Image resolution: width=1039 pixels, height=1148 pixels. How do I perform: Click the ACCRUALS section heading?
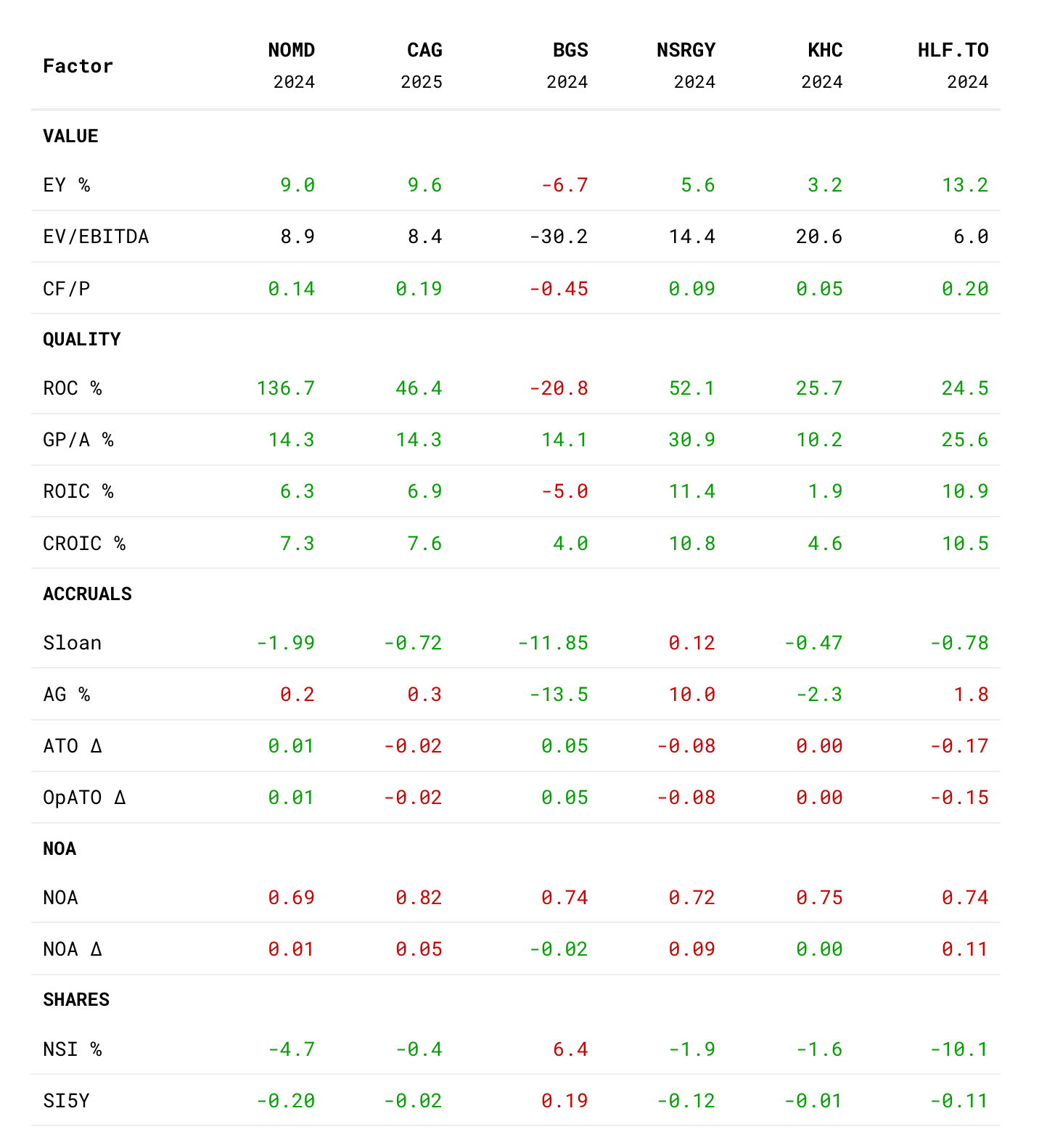pos(88,594)
